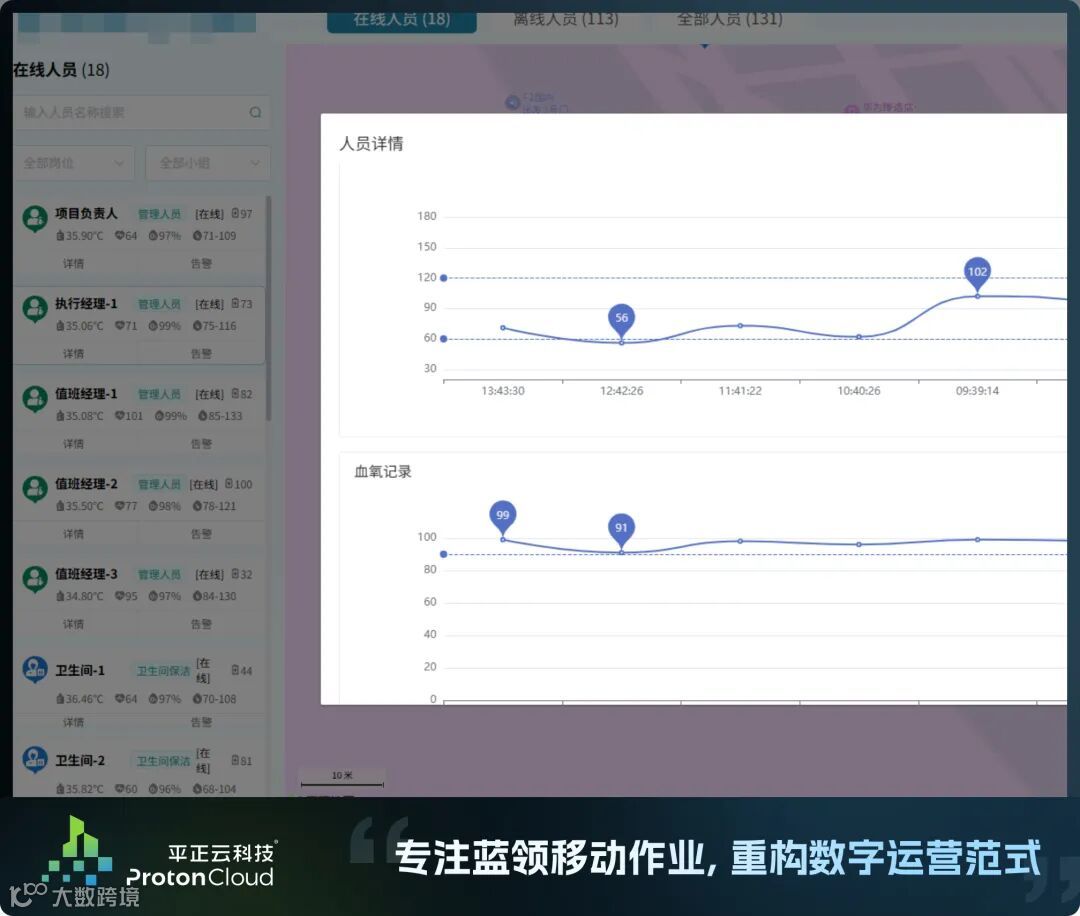Screen dimensions: 1080x916
Task: Click the blood oxygen marker labeled 99
Action: [x=503, y=516]
